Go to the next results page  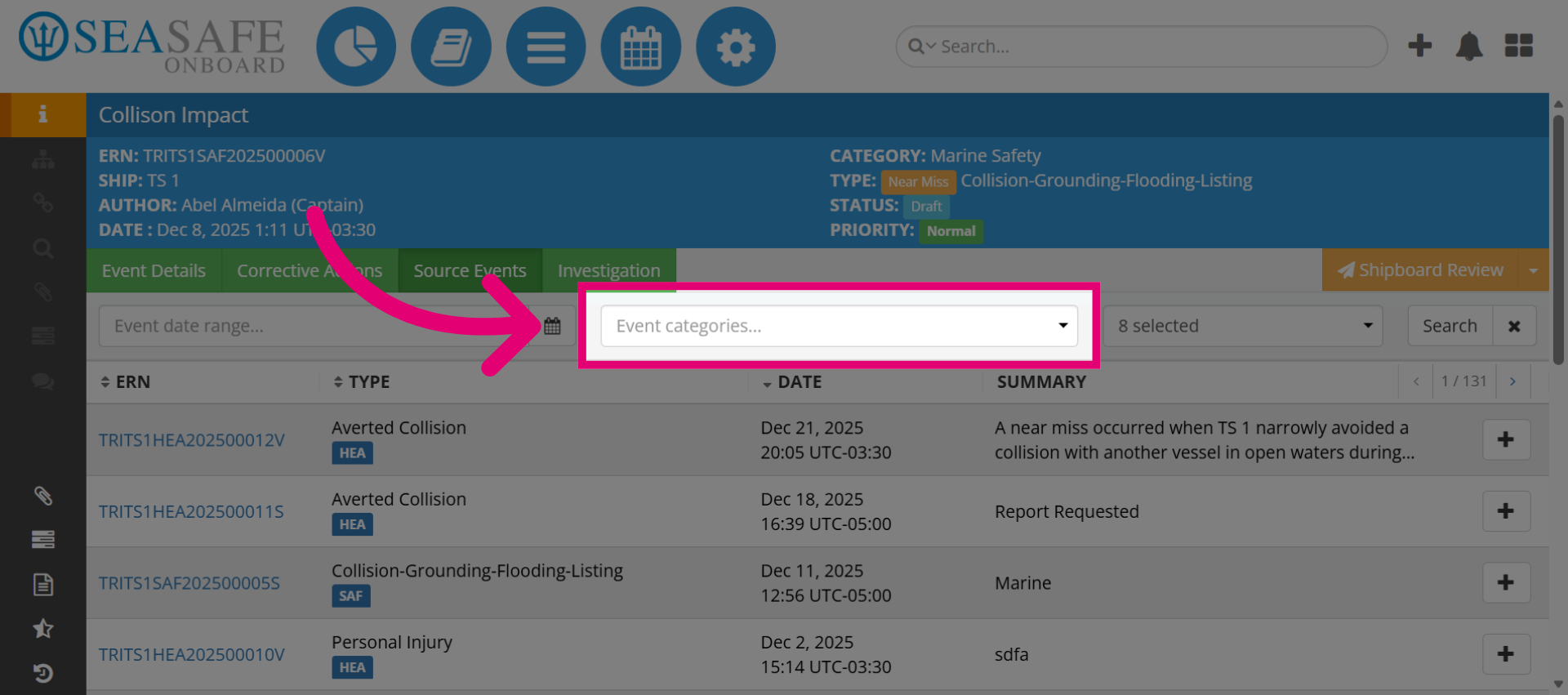(x=1512, y=381)
